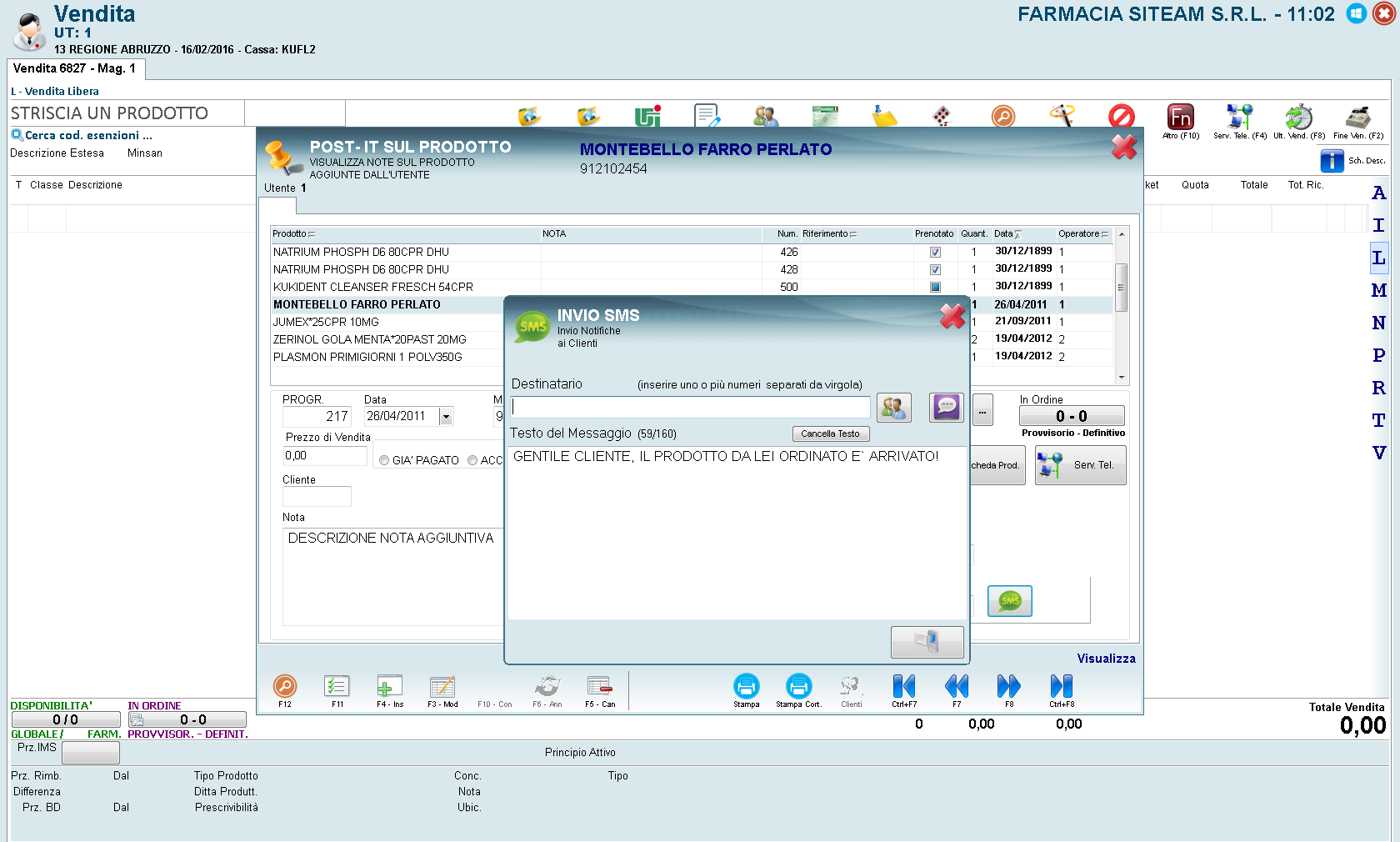
Task: Select letter L in the side alphabet index
Action: pos(1378,258)
